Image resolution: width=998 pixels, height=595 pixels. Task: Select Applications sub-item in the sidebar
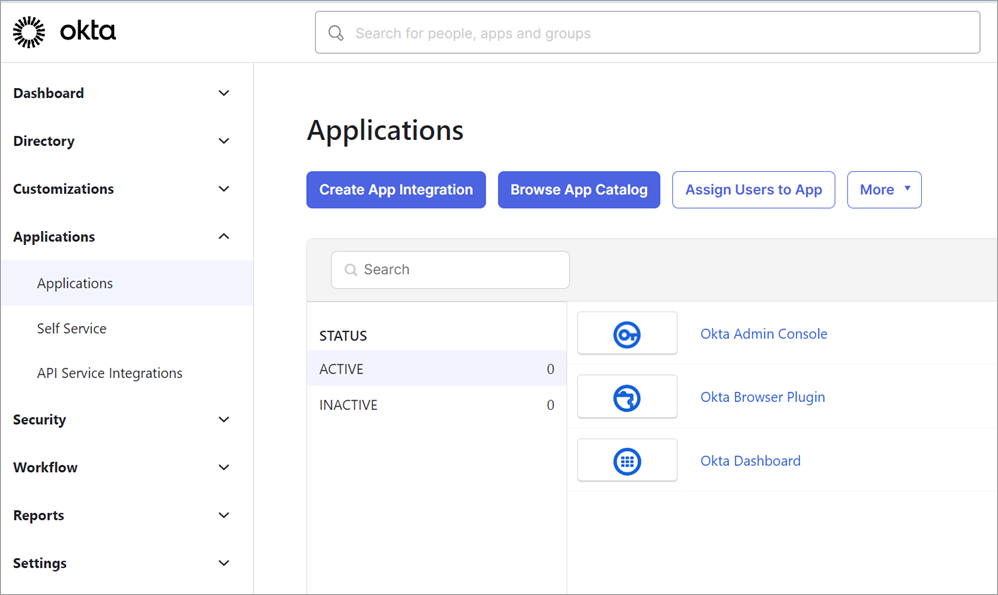click(x=127, y=283)
